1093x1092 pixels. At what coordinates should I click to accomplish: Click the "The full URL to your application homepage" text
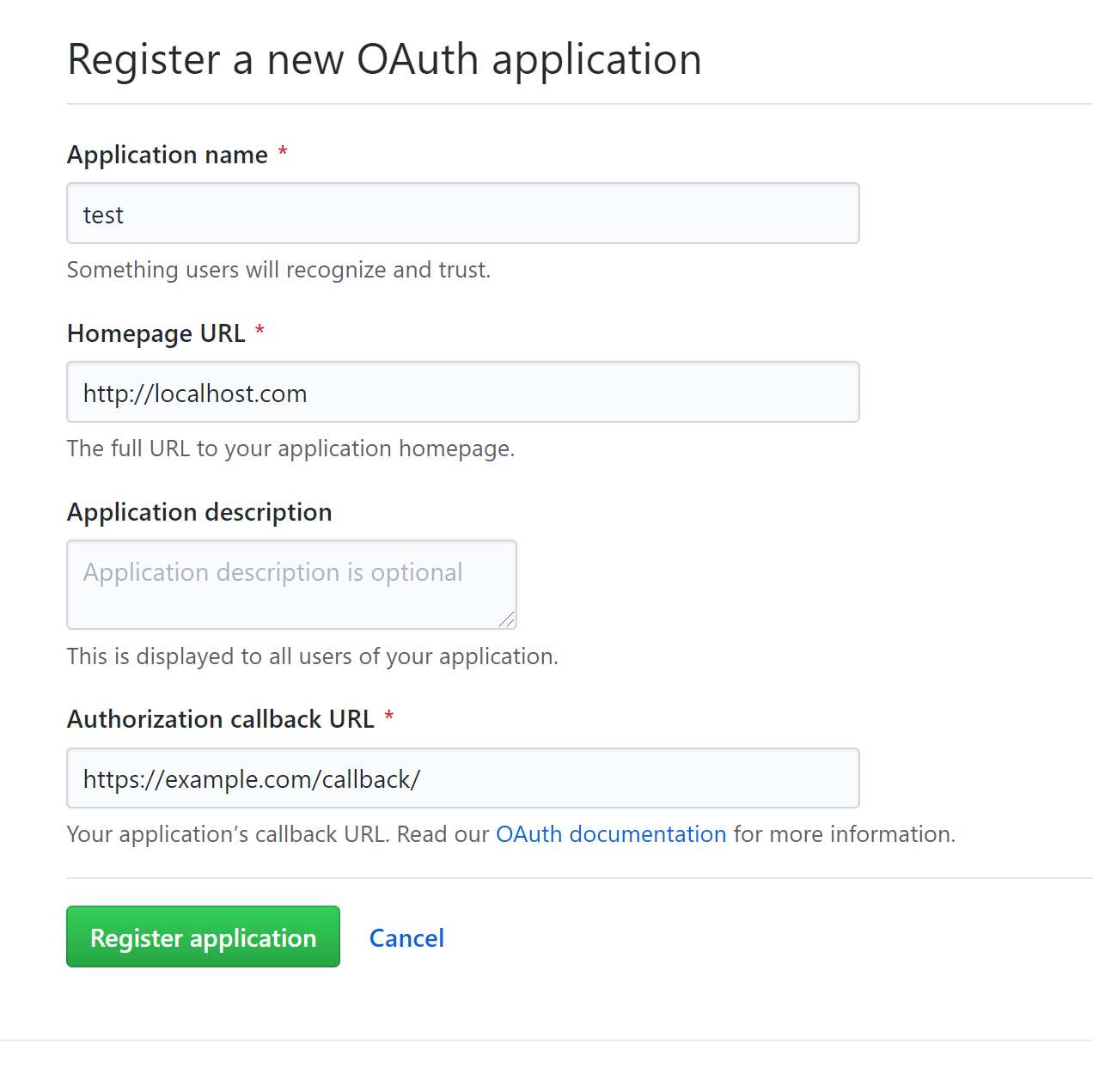[290, 448]
